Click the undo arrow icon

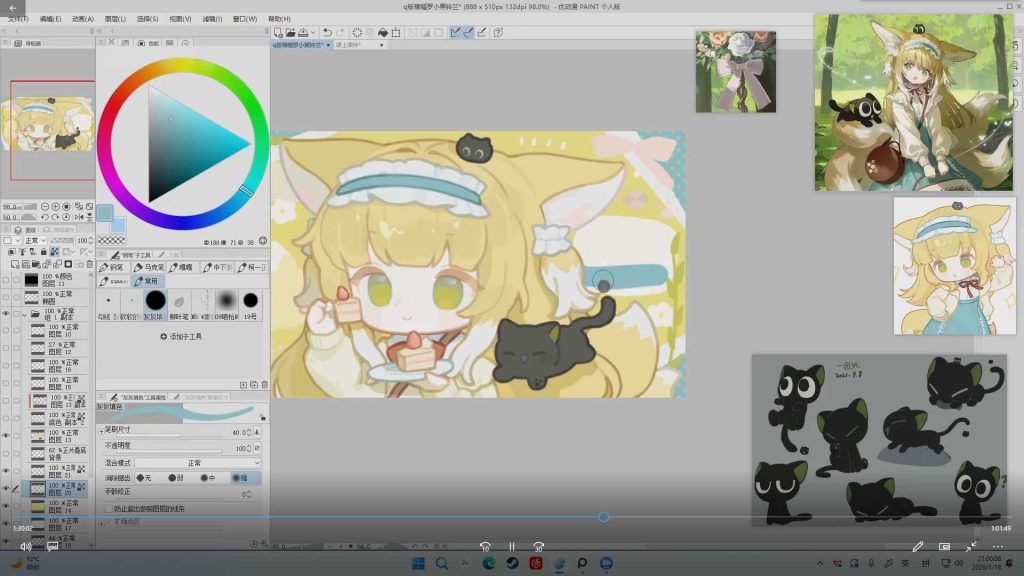[327, 32]
